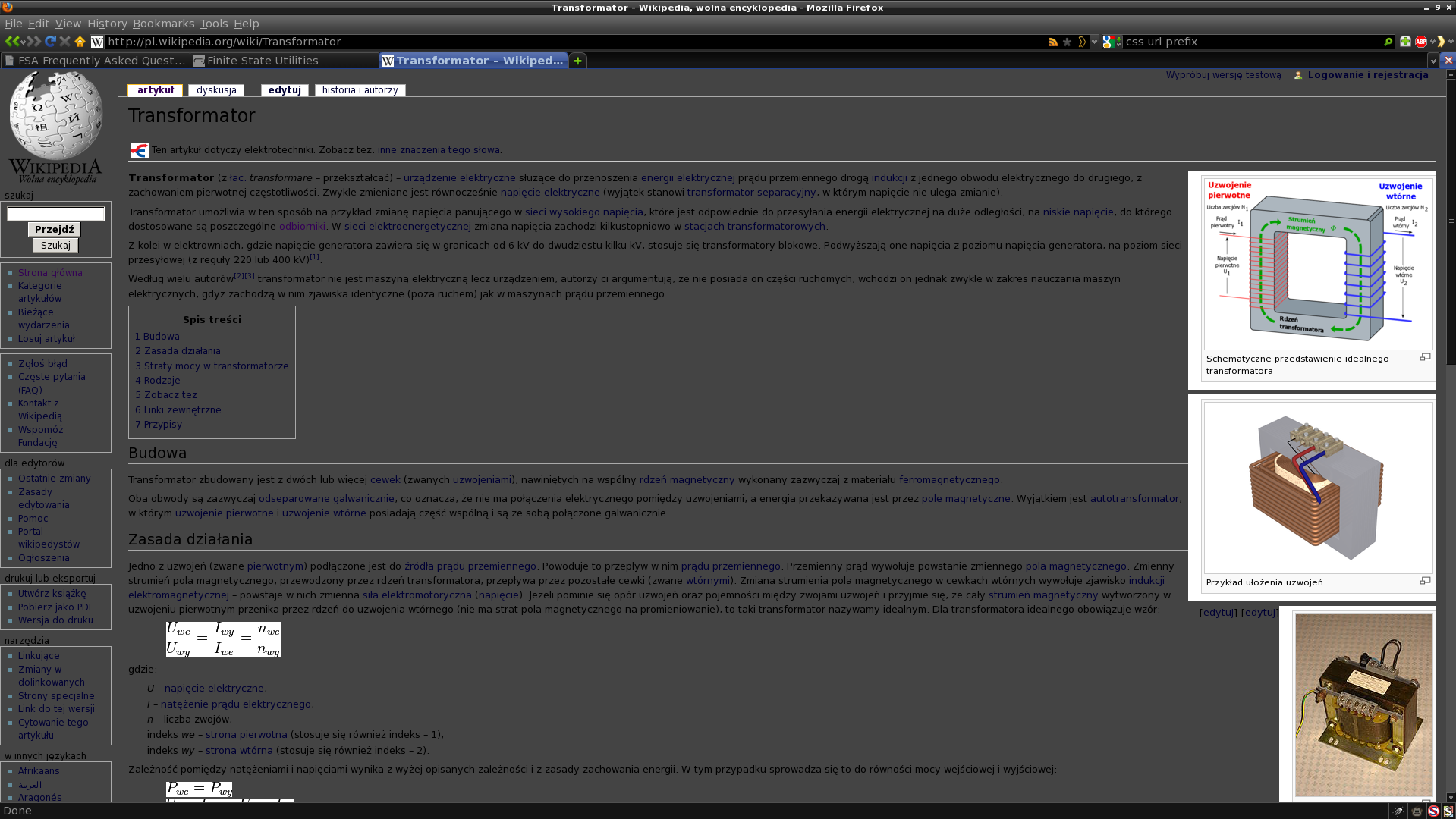Enlarge the ideal transformer schematic thumbnail

[1425, 357]
